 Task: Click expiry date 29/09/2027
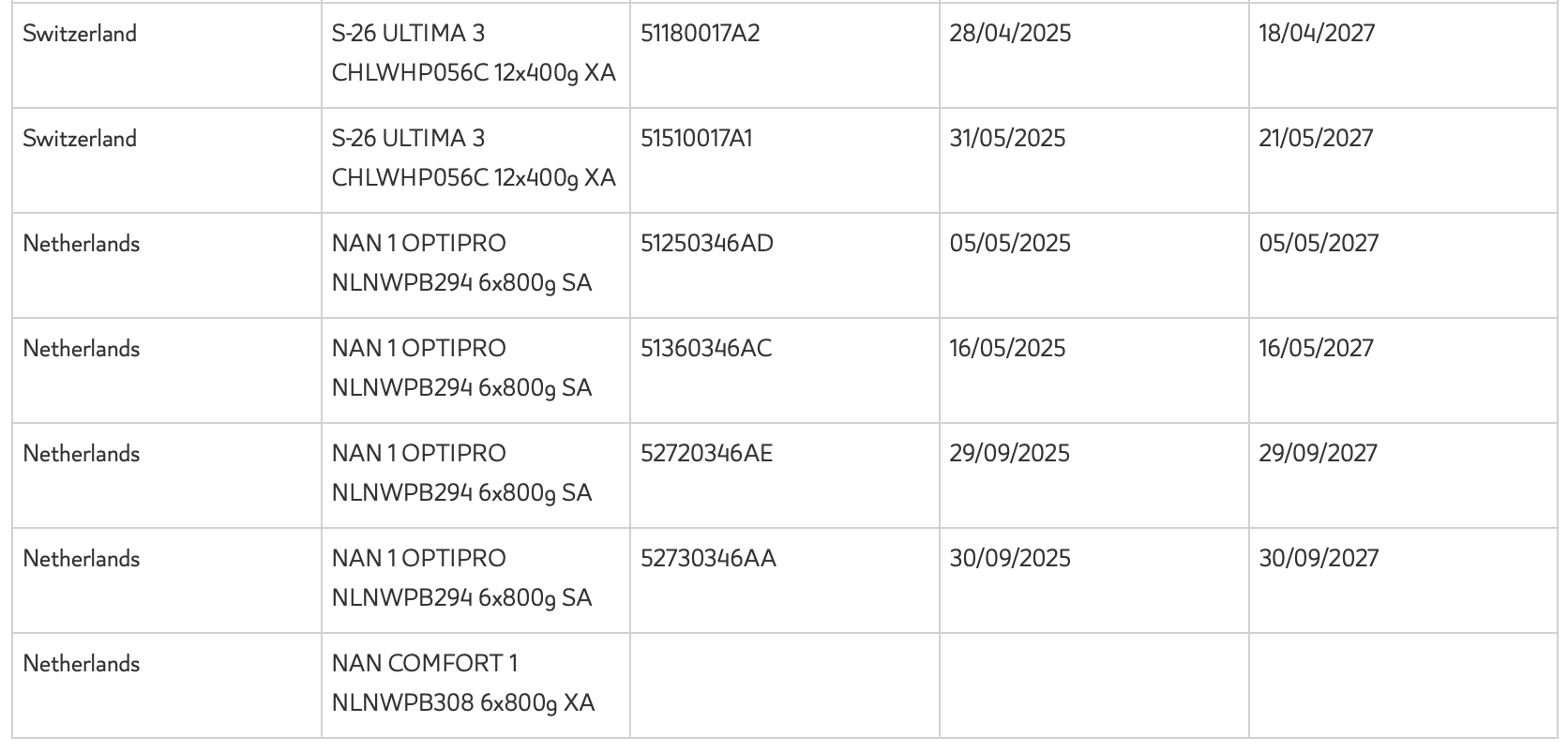[1318, 454]
